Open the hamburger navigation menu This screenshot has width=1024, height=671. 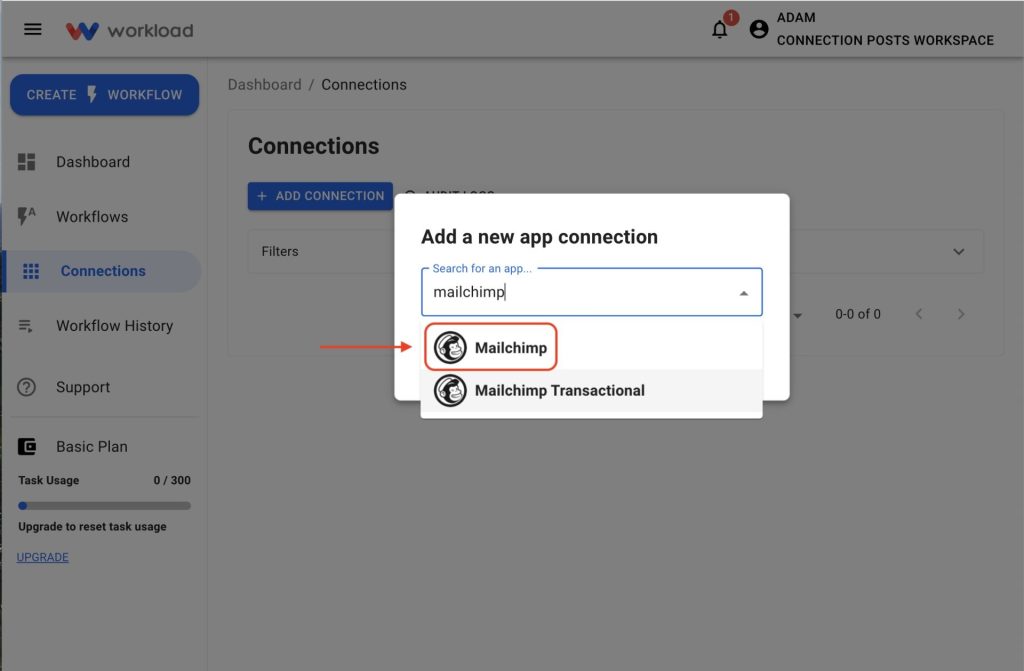[x=33, y=29]
